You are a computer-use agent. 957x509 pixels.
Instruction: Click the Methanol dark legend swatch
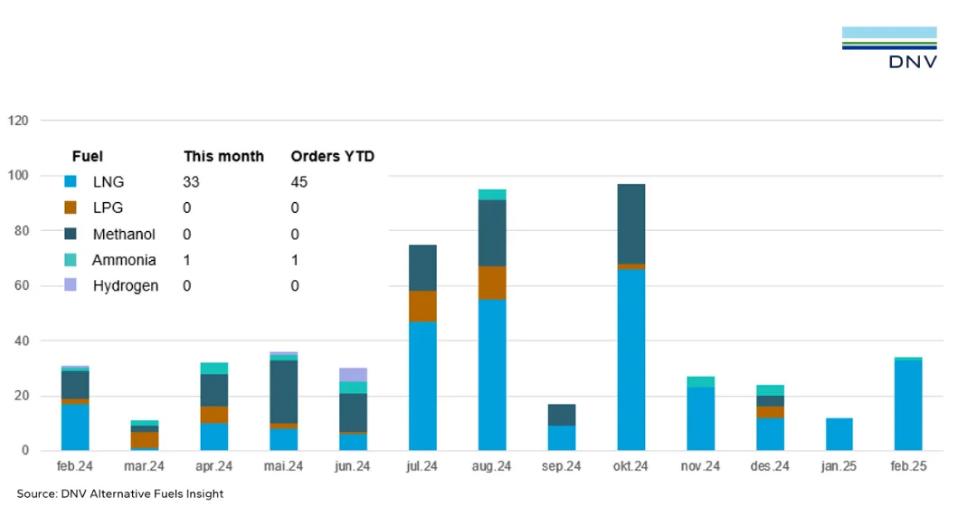[69, 234]
